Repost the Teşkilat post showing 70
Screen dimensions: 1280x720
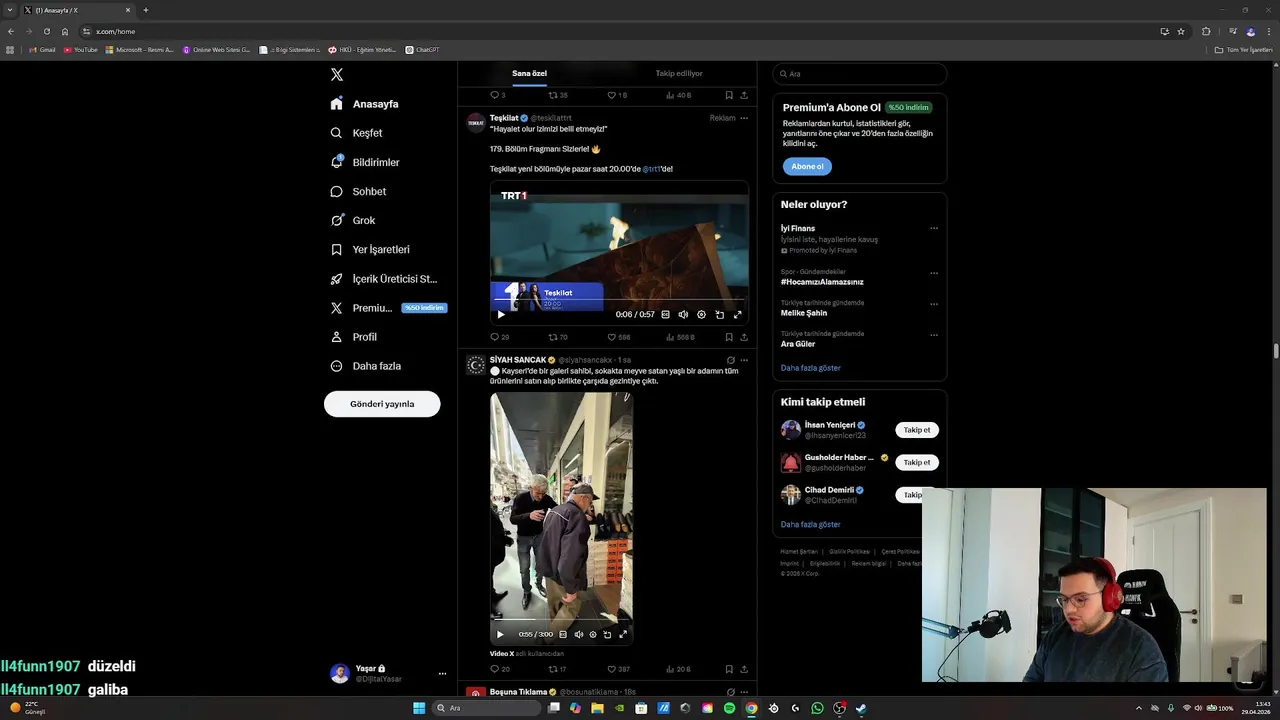558,337
